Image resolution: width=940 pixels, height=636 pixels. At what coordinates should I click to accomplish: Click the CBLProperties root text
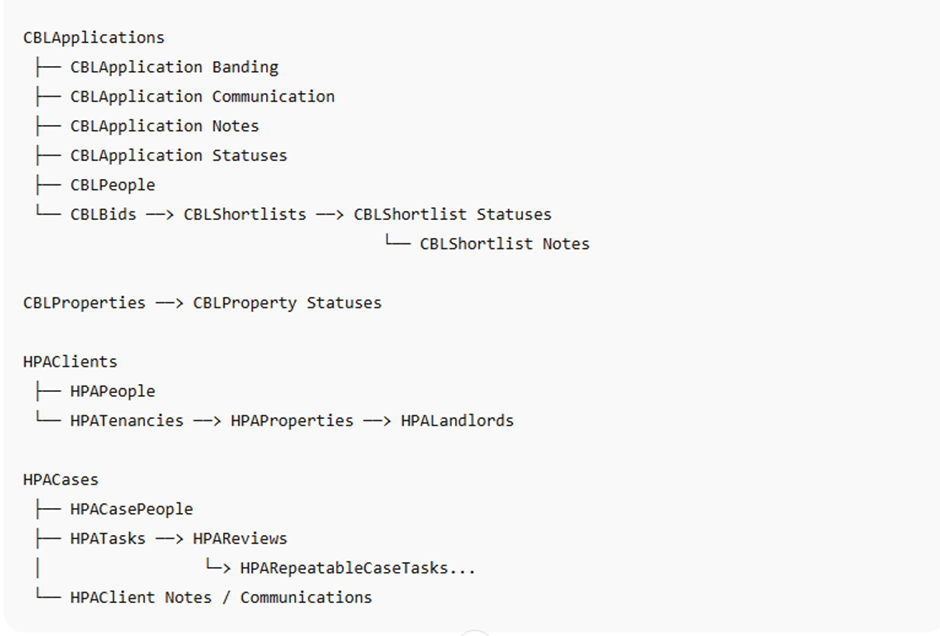pyautogui.click(x=84, y=303)
